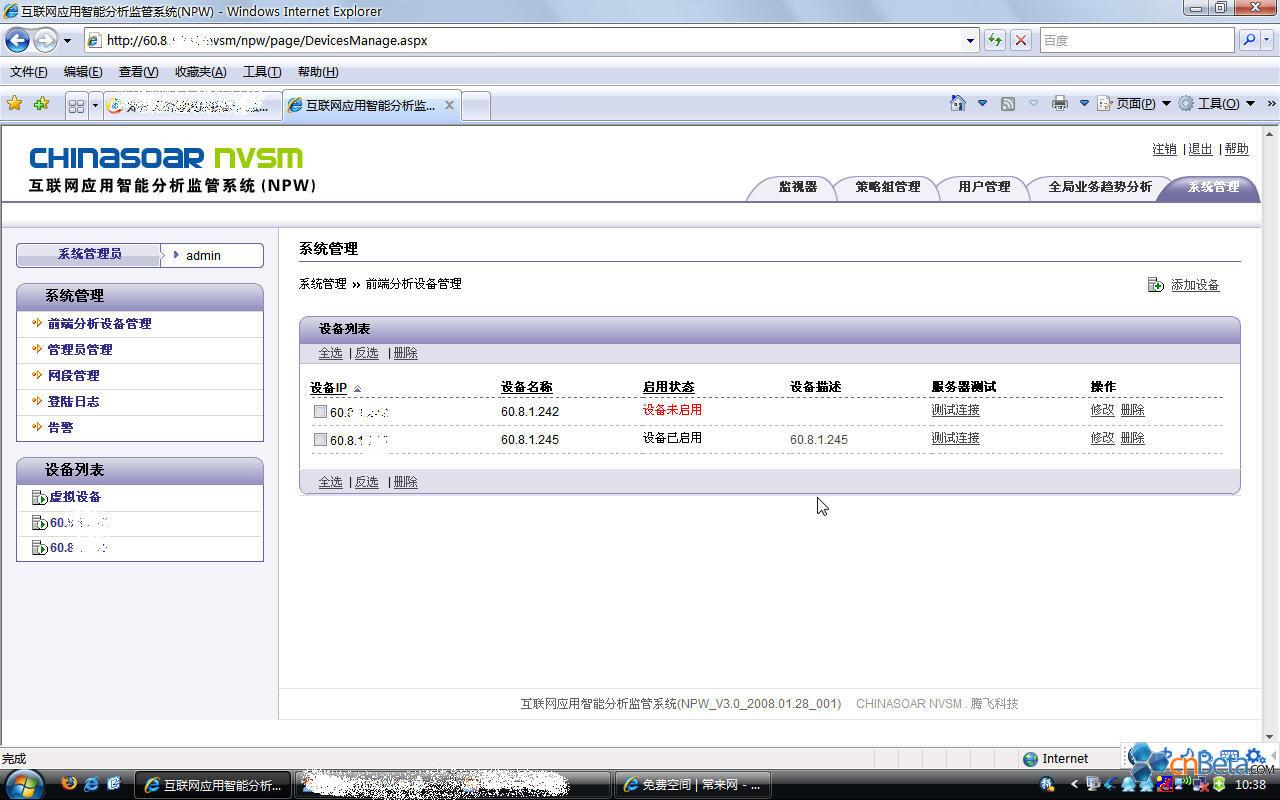Click the Favorites star icon
The width and height of the screenshot is (1280, 800).
(x=15, y=104)
